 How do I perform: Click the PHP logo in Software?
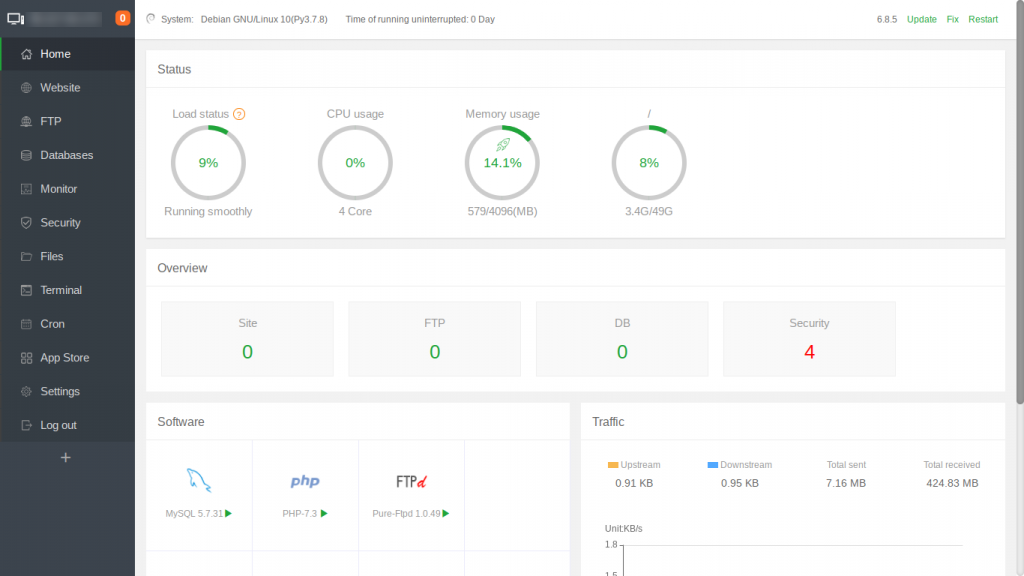point(305,481)
